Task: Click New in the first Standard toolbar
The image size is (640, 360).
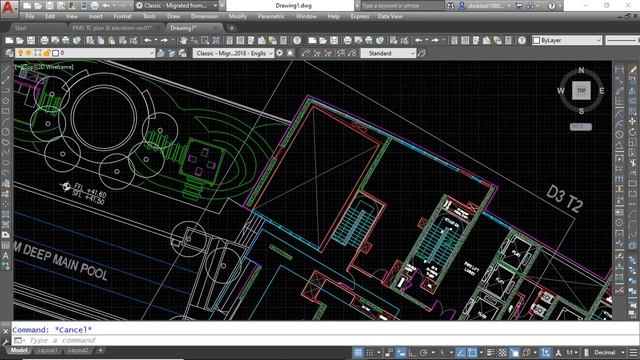Action: point(9,40)
